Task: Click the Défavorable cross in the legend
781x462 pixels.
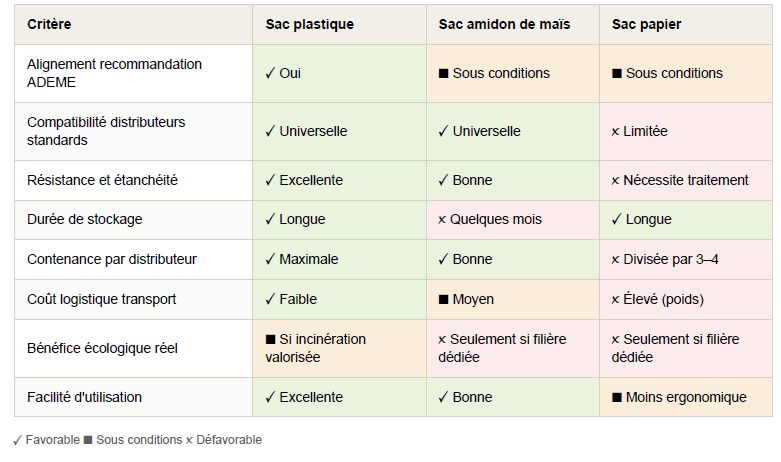Action: [189, 440]
